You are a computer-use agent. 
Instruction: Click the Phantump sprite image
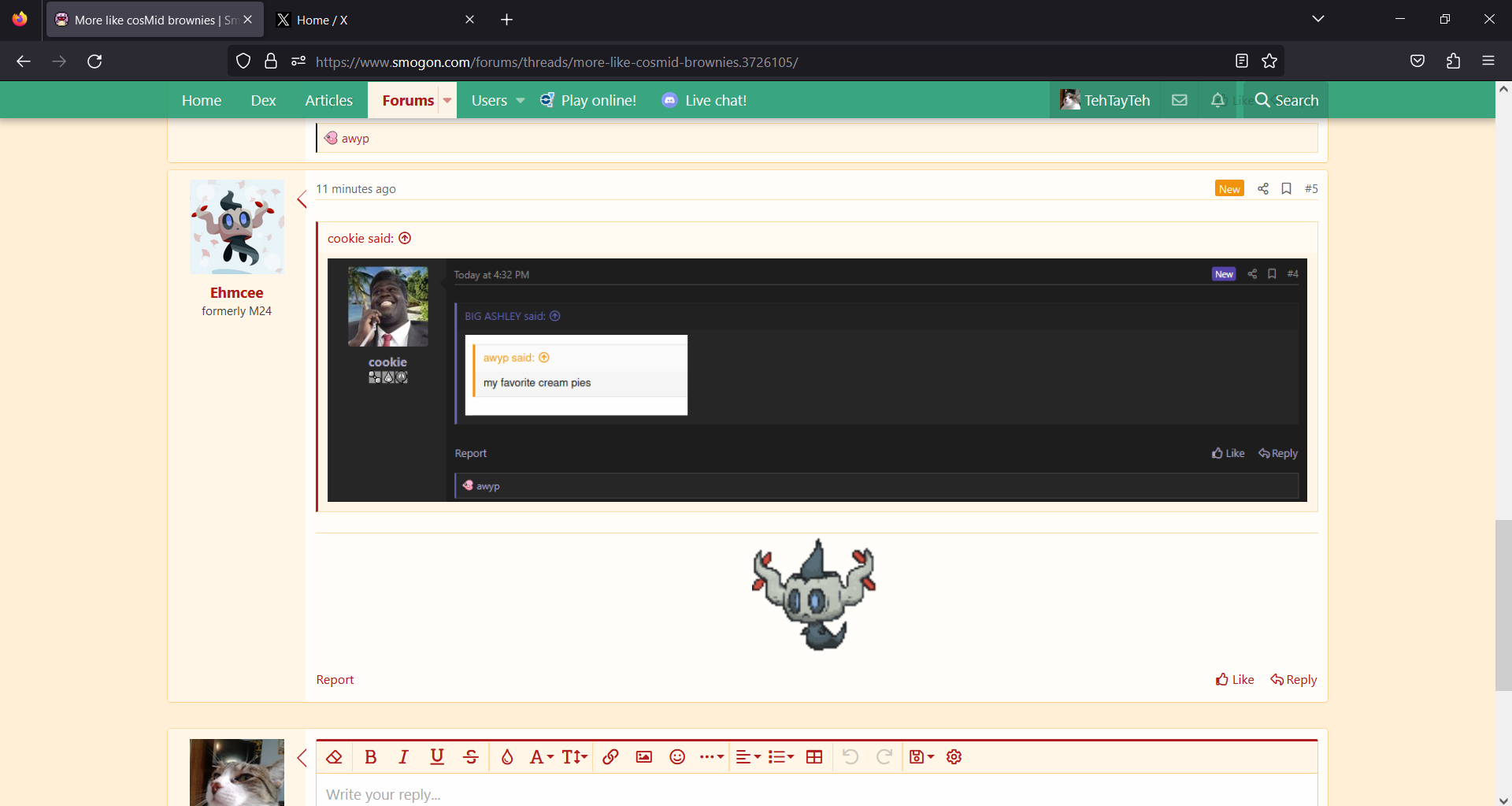click(x=814, y=595)
